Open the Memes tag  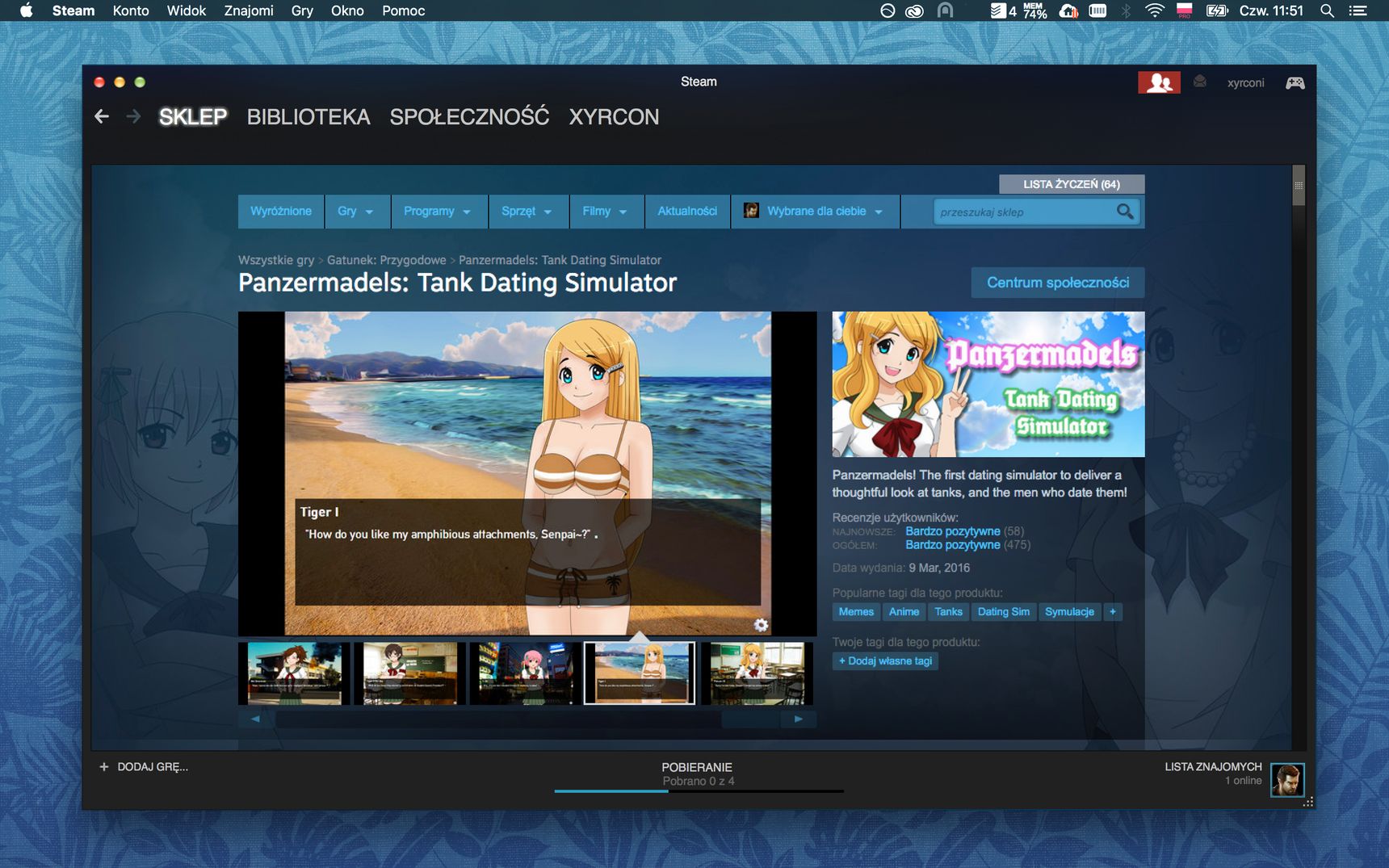click(x=856, y=612)
